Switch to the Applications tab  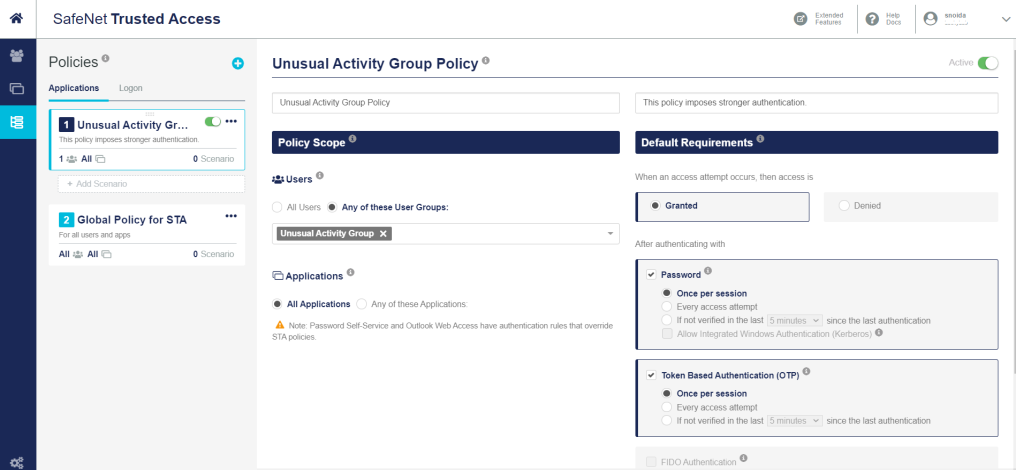[73, 88]
